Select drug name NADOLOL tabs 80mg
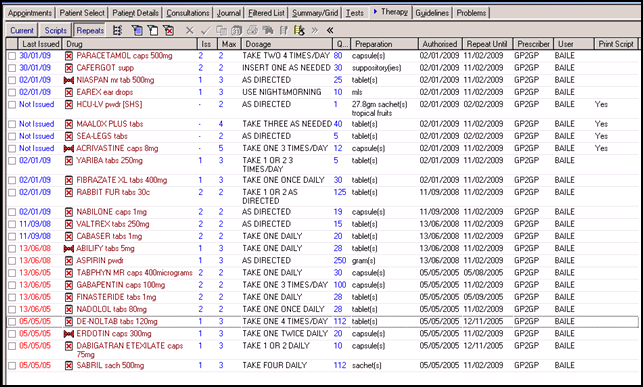 coord(112,310)
